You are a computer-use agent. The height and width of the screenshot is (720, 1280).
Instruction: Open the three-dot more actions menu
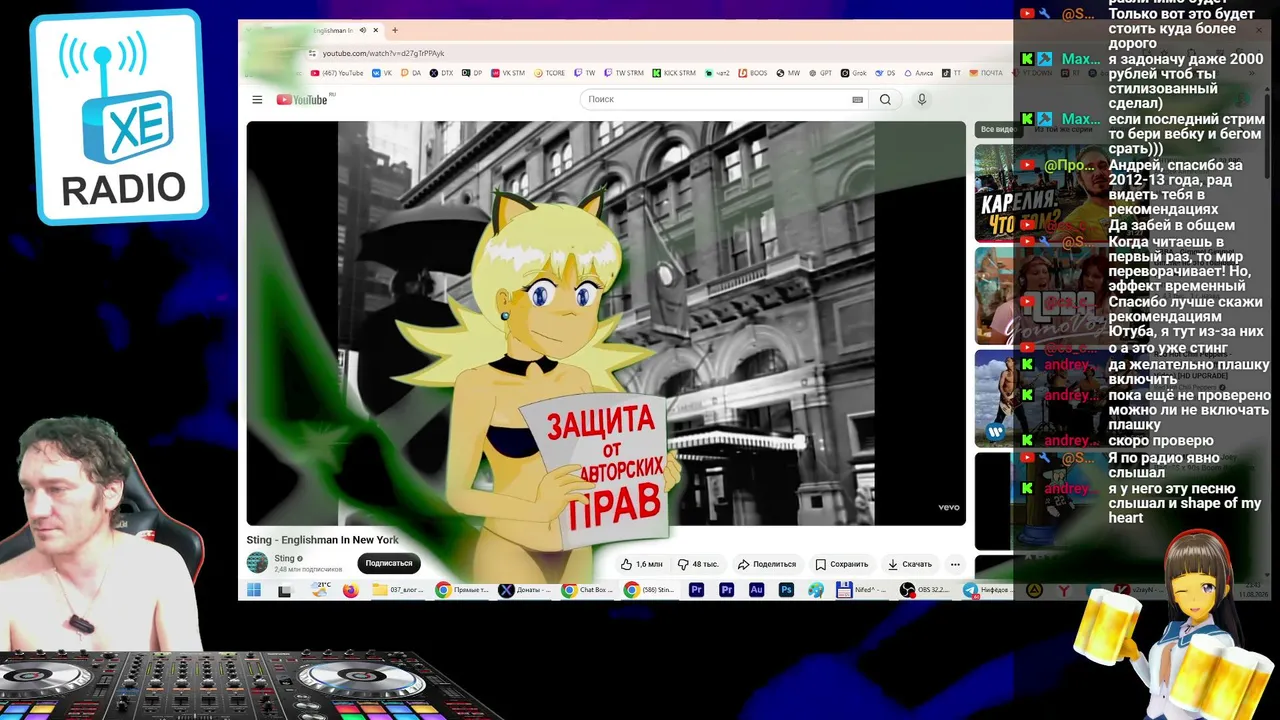point(955,564)
